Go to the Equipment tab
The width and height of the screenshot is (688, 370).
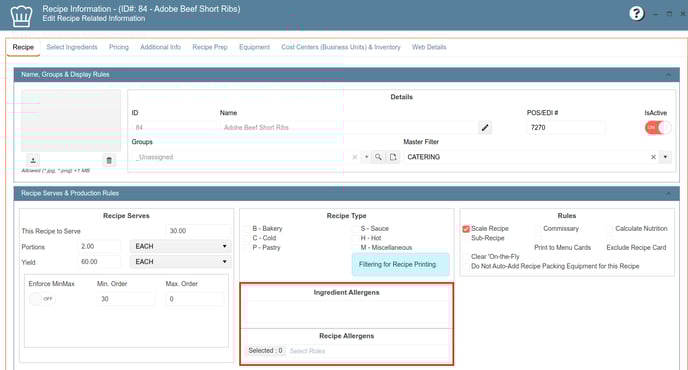click(x=254, y=47)
